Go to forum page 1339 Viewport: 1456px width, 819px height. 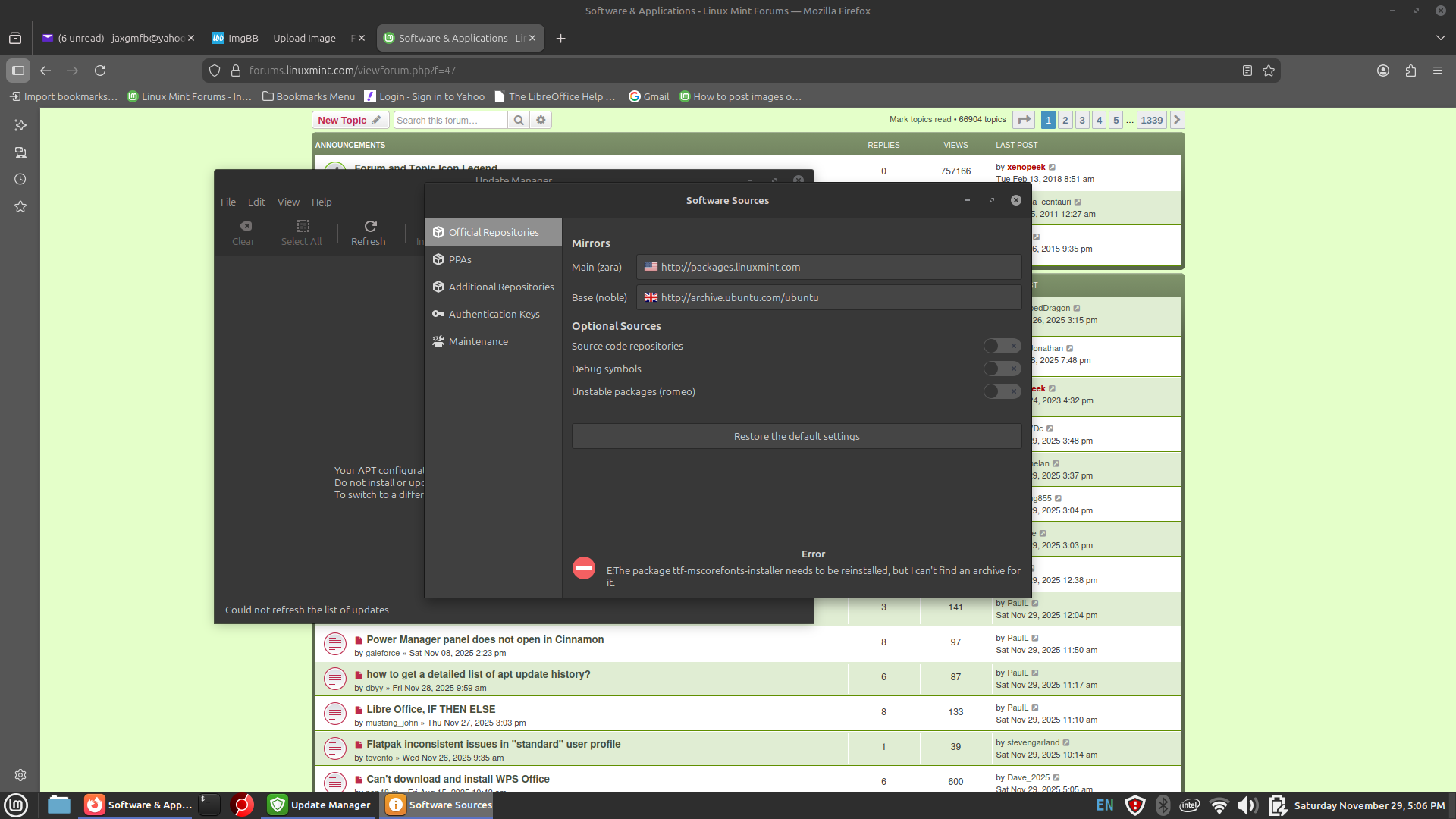(1152, 120)
